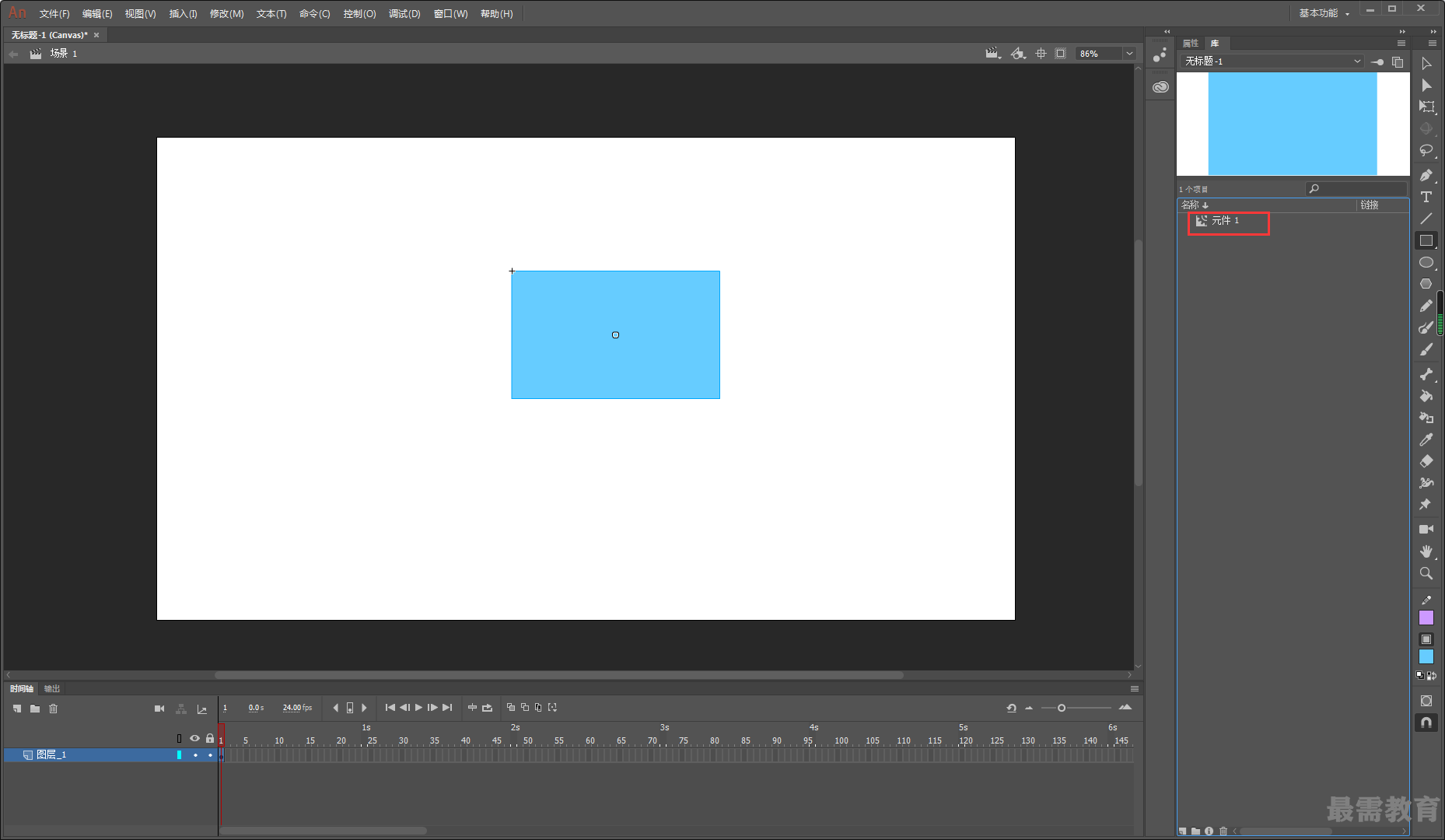The height and width of the screenshot is (840, 1445).
Task: Select the Subselection tool in the toolbar
Action: (x=1426, y=64)
